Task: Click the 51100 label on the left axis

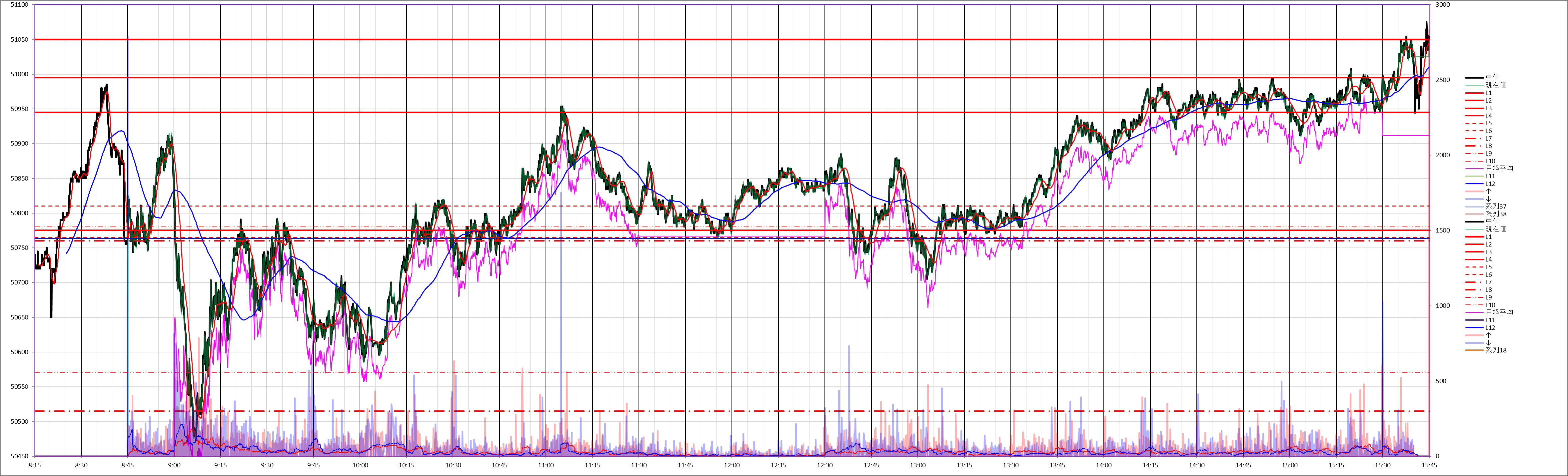Action: point(19,5)
